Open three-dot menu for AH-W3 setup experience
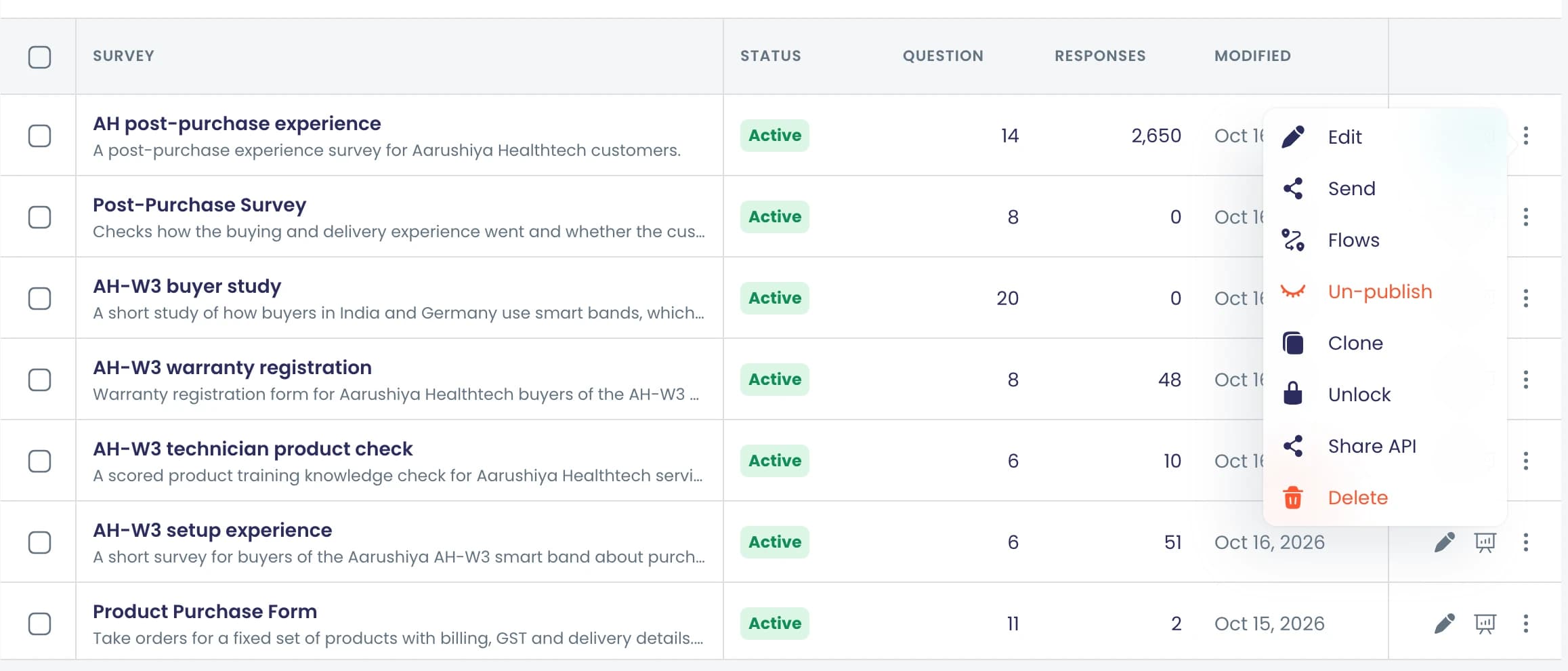1568x671 pixels. 1525,542
